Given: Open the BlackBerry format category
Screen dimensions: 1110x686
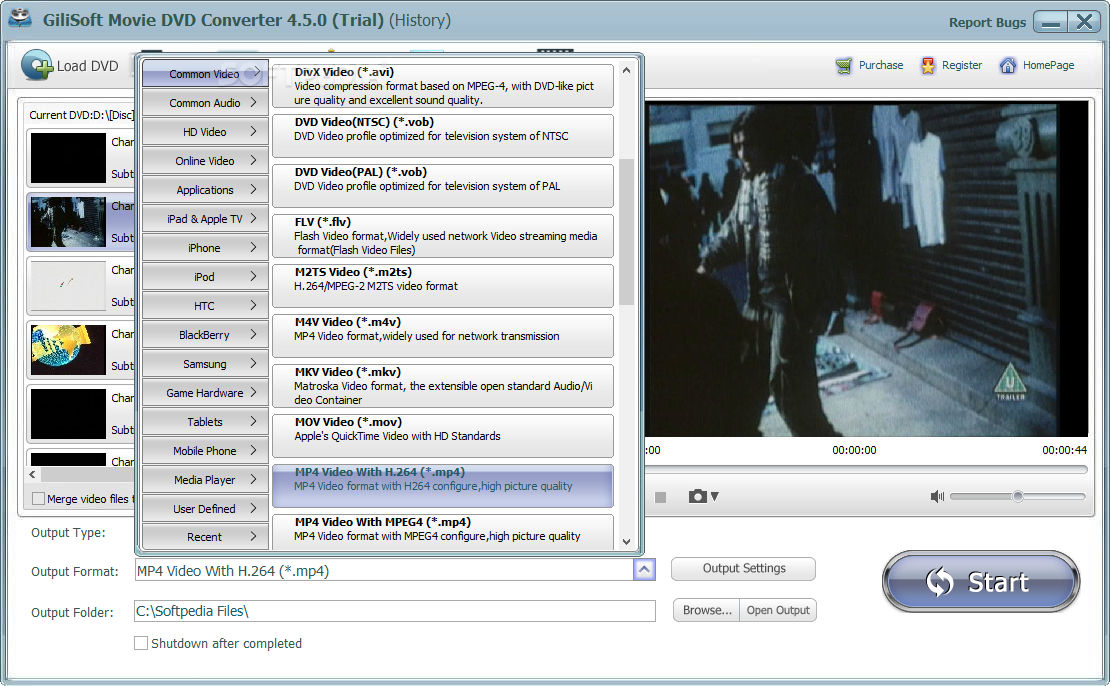Looking at the screenshot, I should [205, 335].
